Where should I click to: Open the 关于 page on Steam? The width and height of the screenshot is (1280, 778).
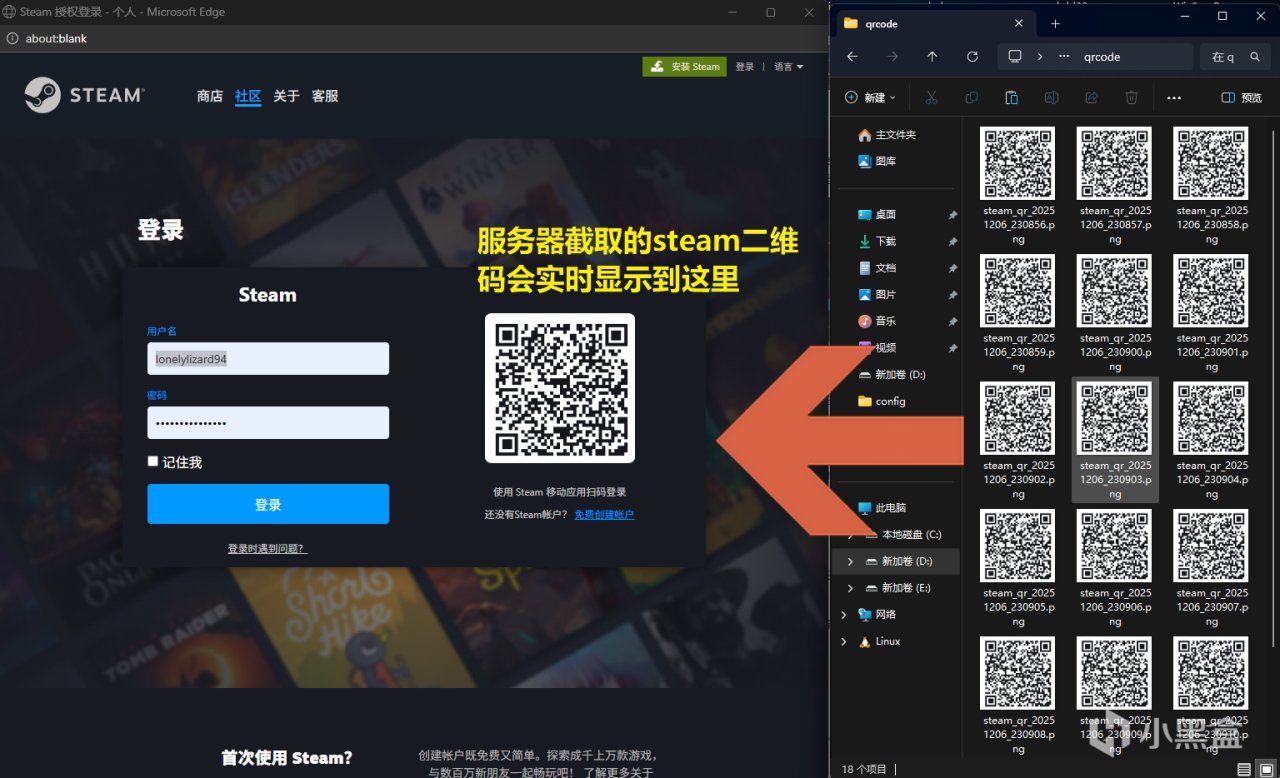pos(286,96)
